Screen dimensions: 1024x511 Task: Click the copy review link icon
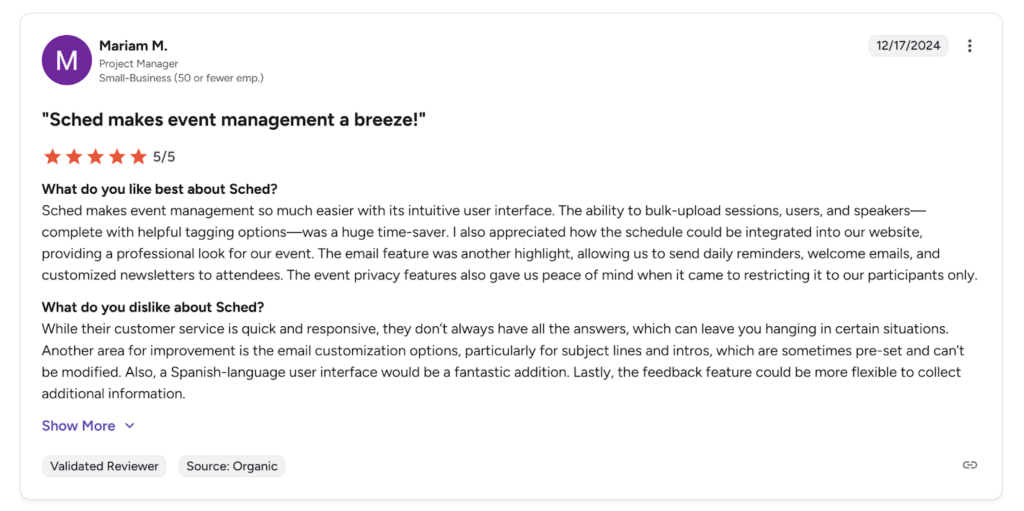pyautogui.click(x=969, y=465)
